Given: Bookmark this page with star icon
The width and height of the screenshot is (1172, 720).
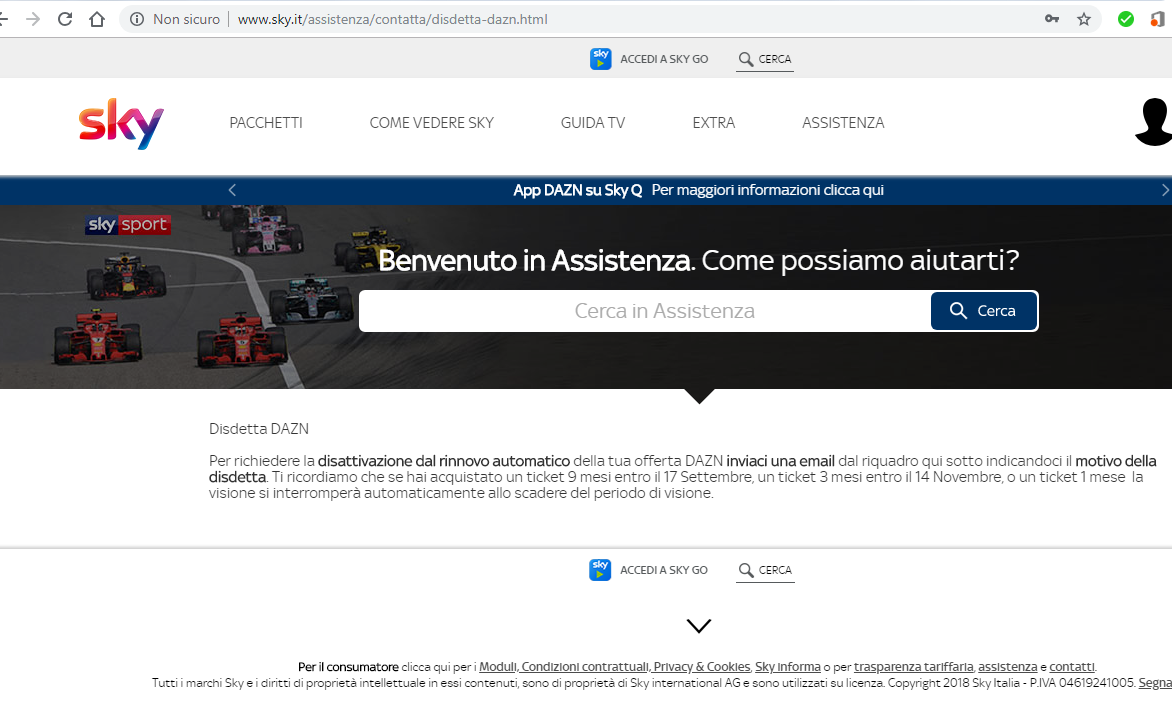Looking at the screenshot, I should click(1084, 19).
